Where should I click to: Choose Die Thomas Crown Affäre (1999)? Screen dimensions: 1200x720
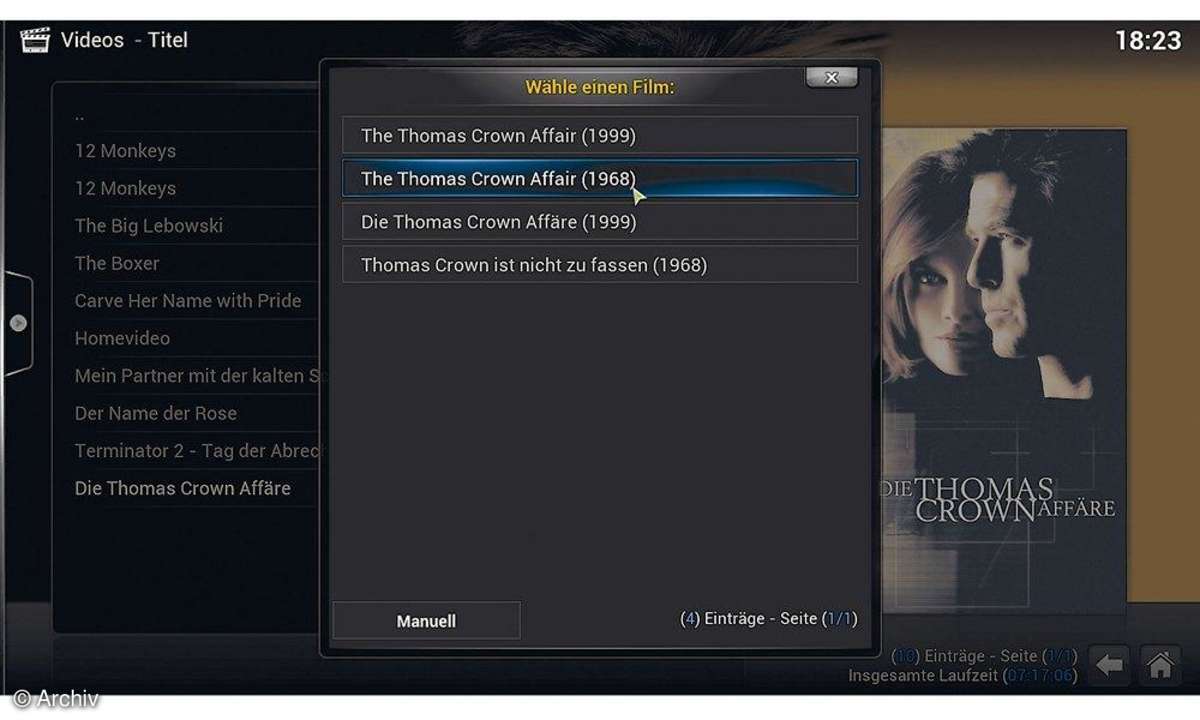600,222
